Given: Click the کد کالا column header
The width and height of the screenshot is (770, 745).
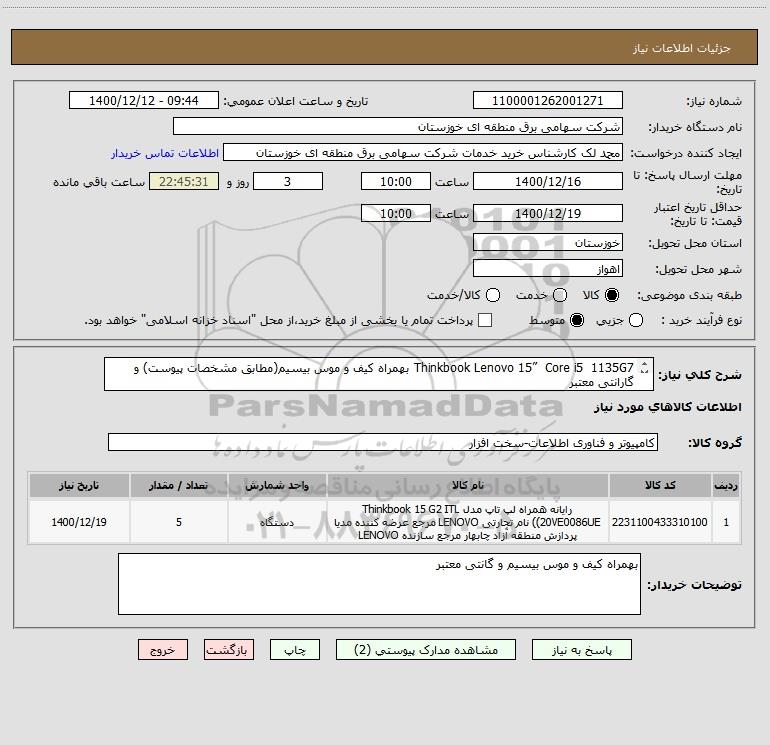Looking at the screenshot, I should [660, 486].
